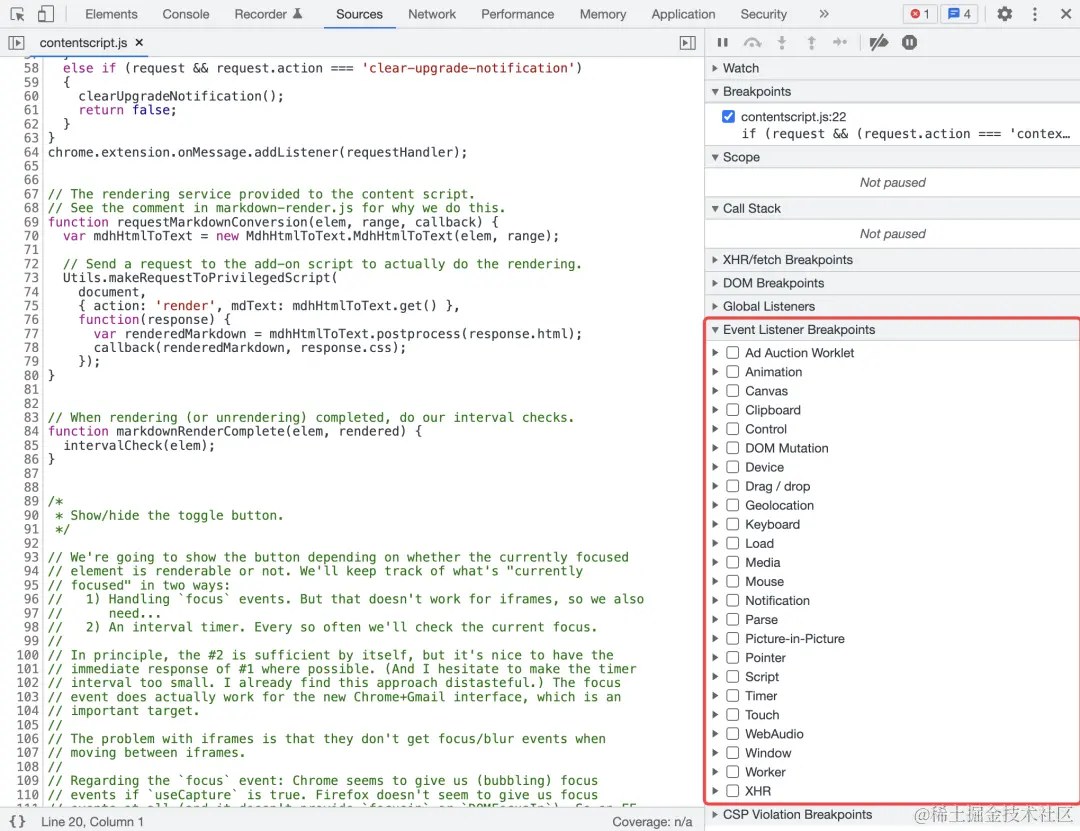1080x831 pixels.
Task: Select the contentscript.js file tab
Action: point(83,43)
